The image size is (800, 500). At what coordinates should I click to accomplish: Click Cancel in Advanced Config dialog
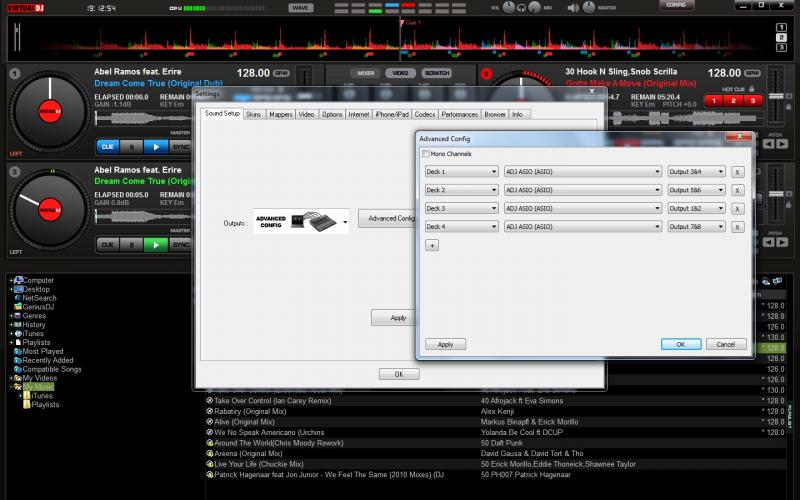(x=726, y=344)
